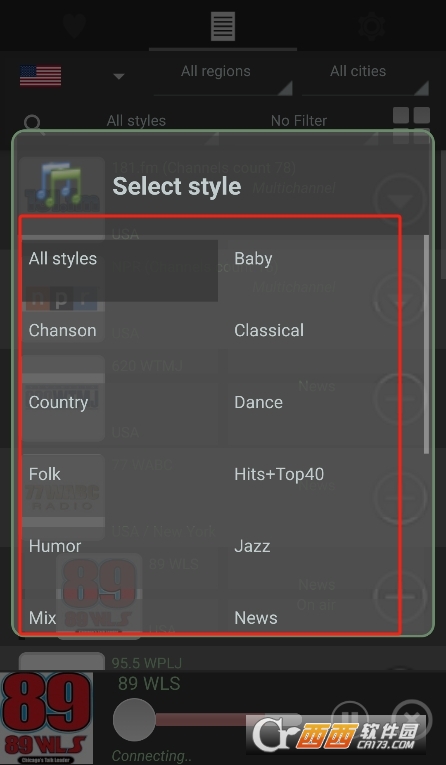Open the All regions dropdown
Viewport: 446px width, 765px height.
pyautogui.click(x=223, y=78)
